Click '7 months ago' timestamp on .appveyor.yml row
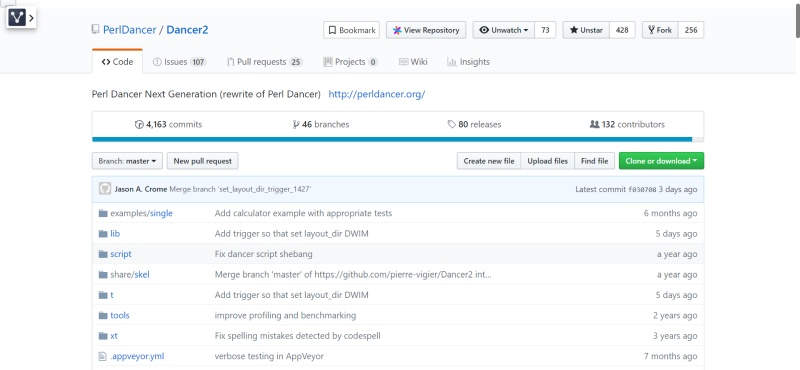The width and height of the screenshot is (800, 370). [x=670, y=356]
